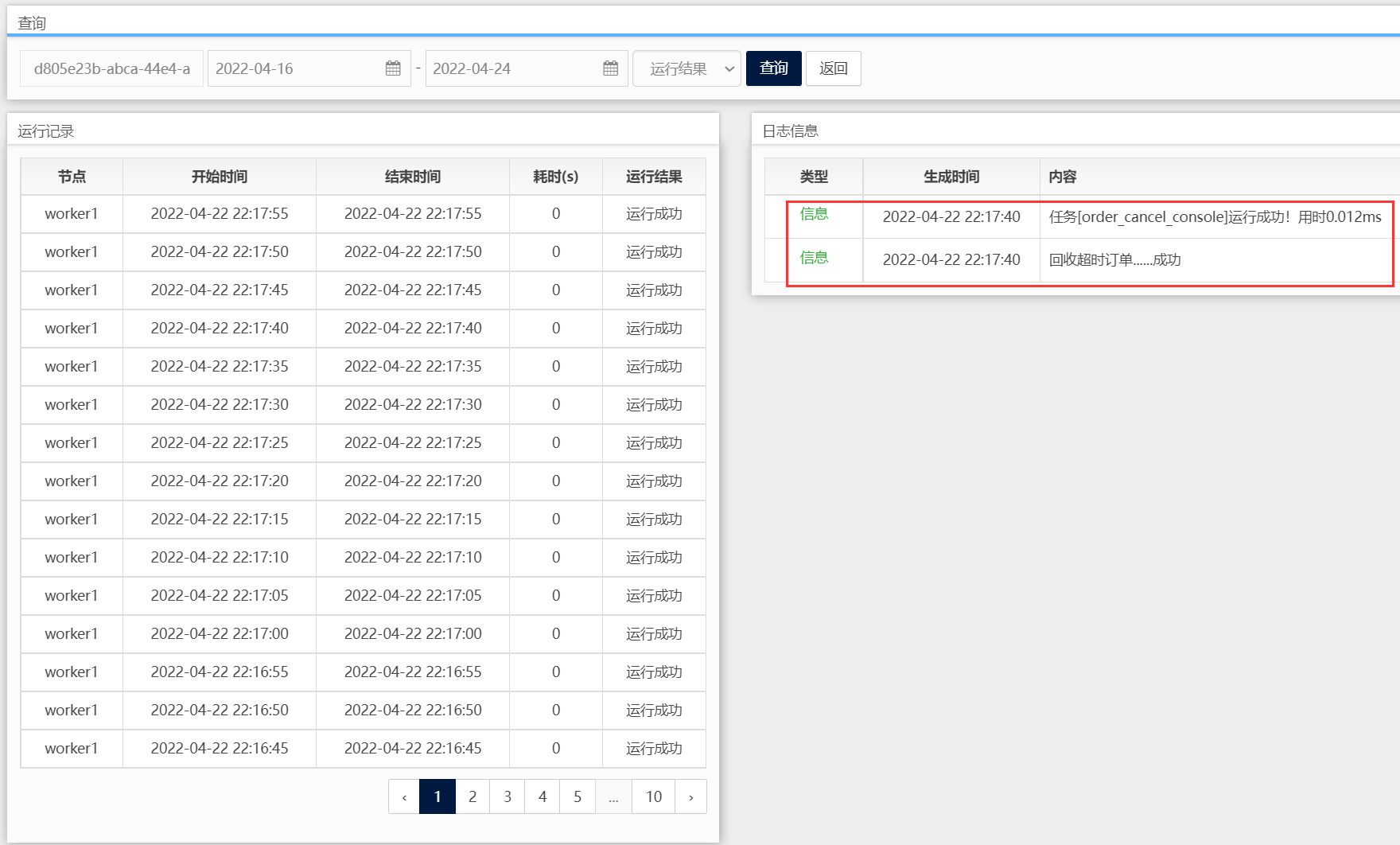Click the 日志信息 panel title
Screen dimensions: 1400x845
[790, 131]
